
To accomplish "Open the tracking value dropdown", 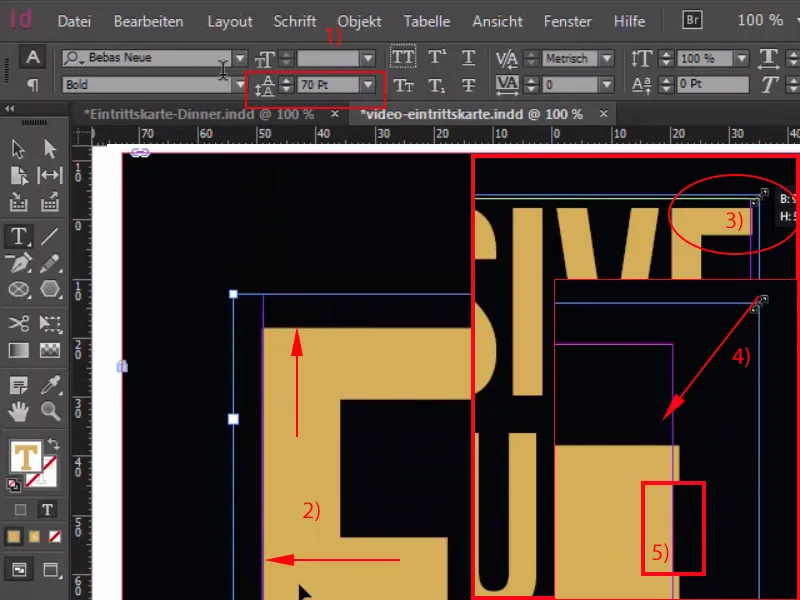I will click(607, 85).
